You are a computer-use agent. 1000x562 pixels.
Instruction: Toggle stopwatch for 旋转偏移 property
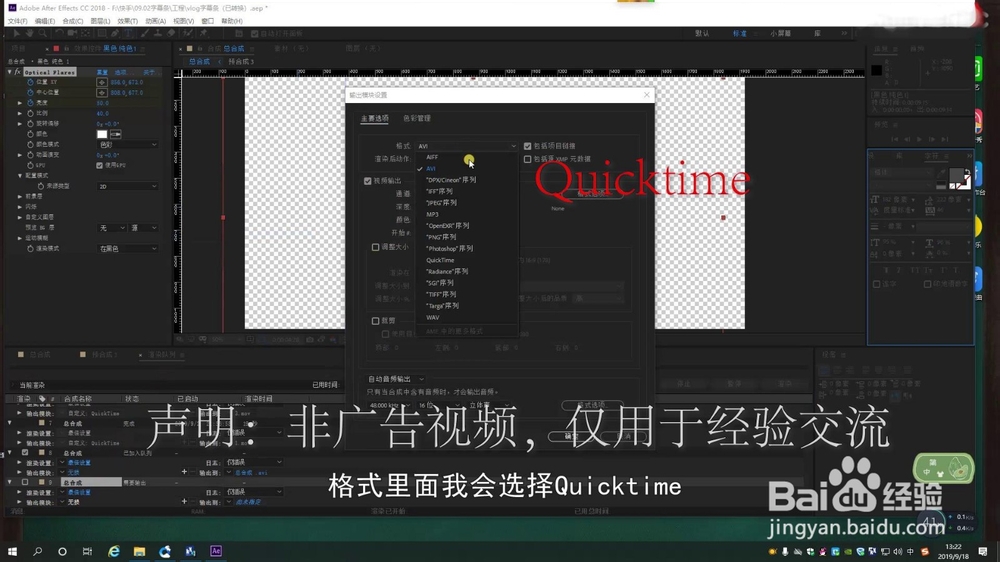30,123
